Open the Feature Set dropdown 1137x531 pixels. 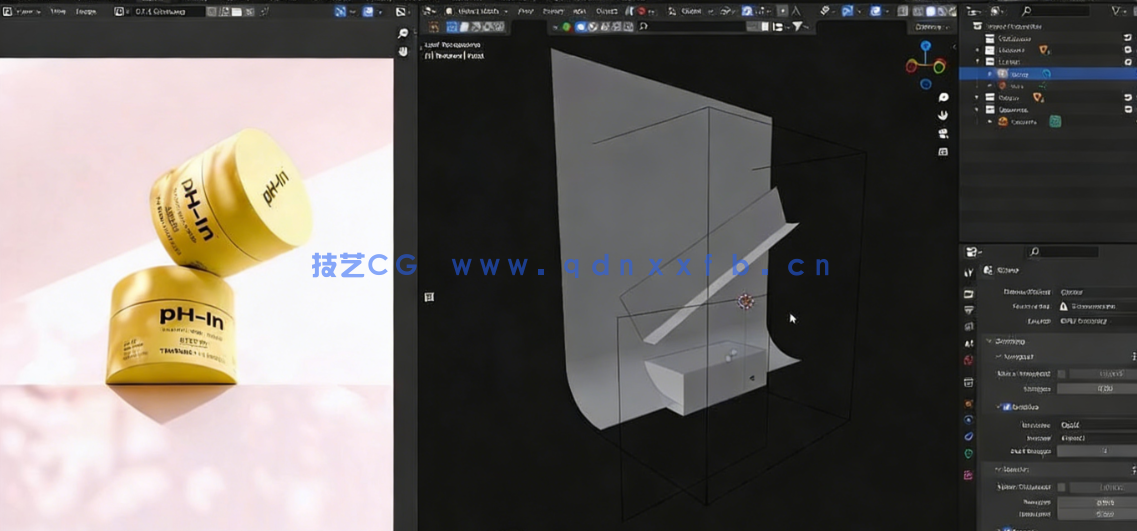coord(1097,306)
